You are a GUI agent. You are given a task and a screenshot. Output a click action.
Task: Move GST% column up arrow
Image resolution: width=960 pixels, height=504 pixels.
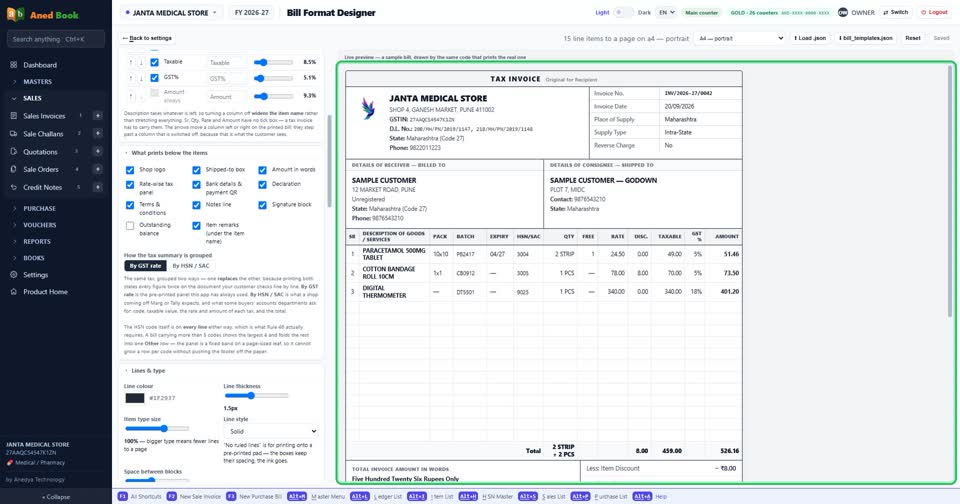(x=130, y=78)
